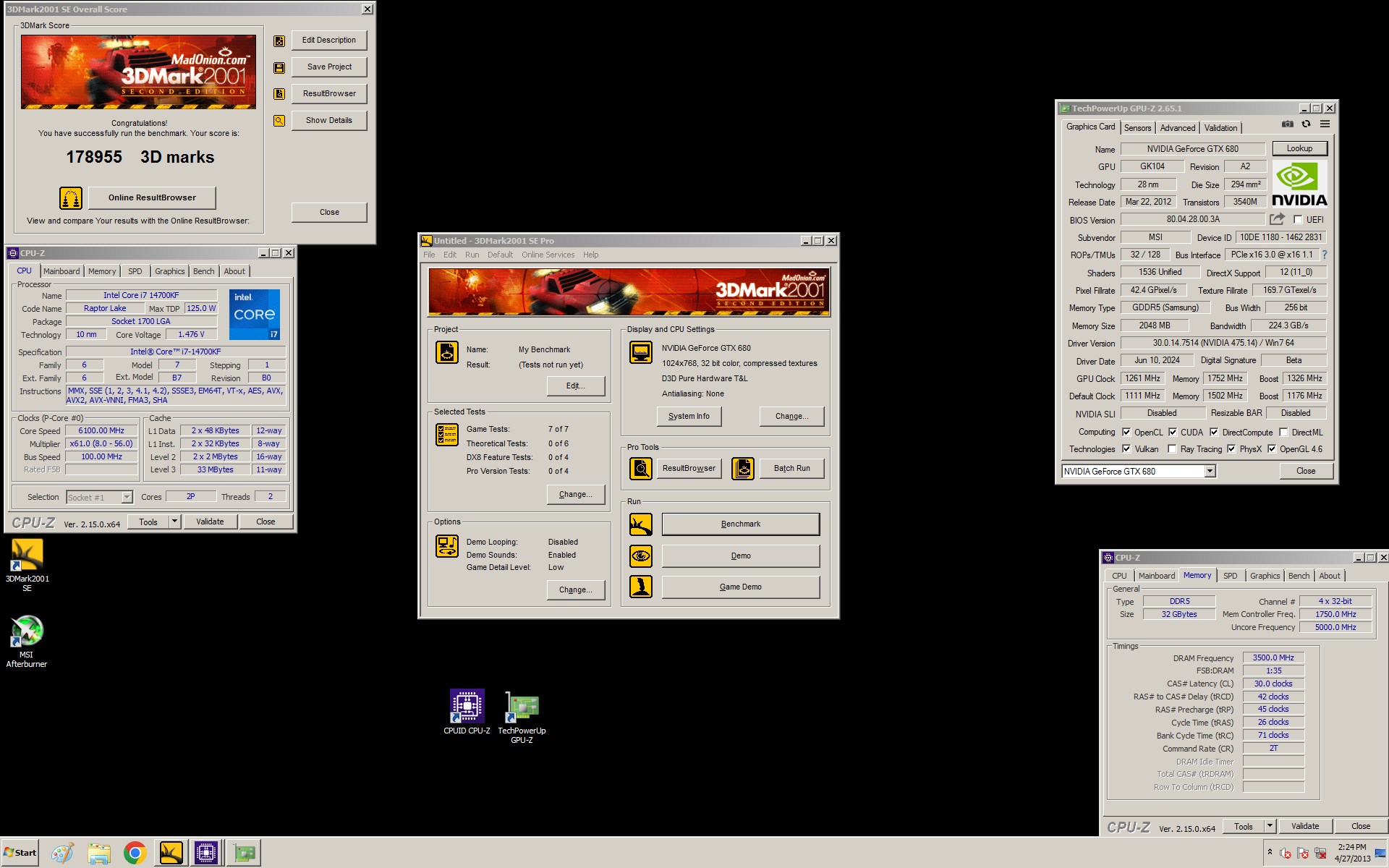Open the CPUID CPU-Z desktop shortcut

coord(467,712)
